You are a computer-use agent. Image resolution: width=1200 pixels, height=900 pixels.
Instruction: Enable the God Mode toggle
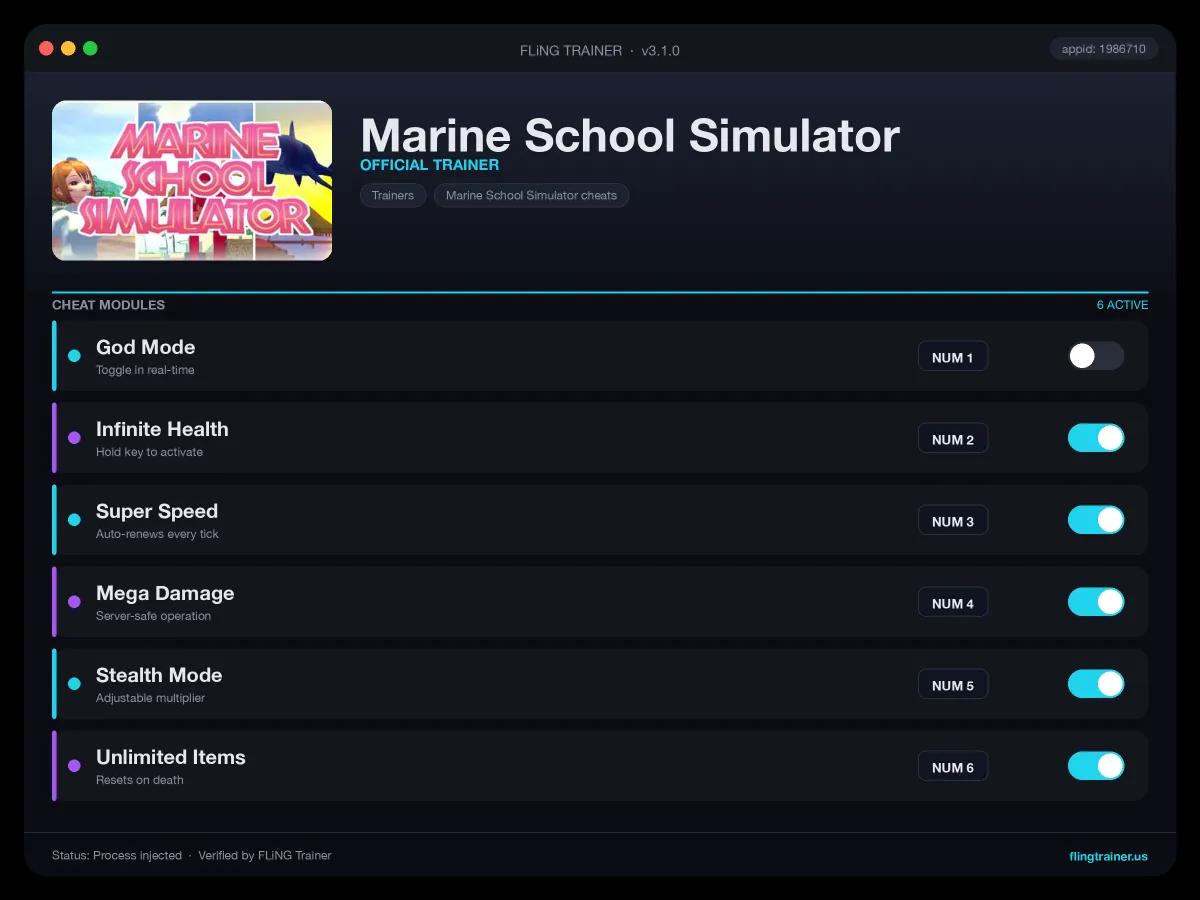click(1096, 356)
